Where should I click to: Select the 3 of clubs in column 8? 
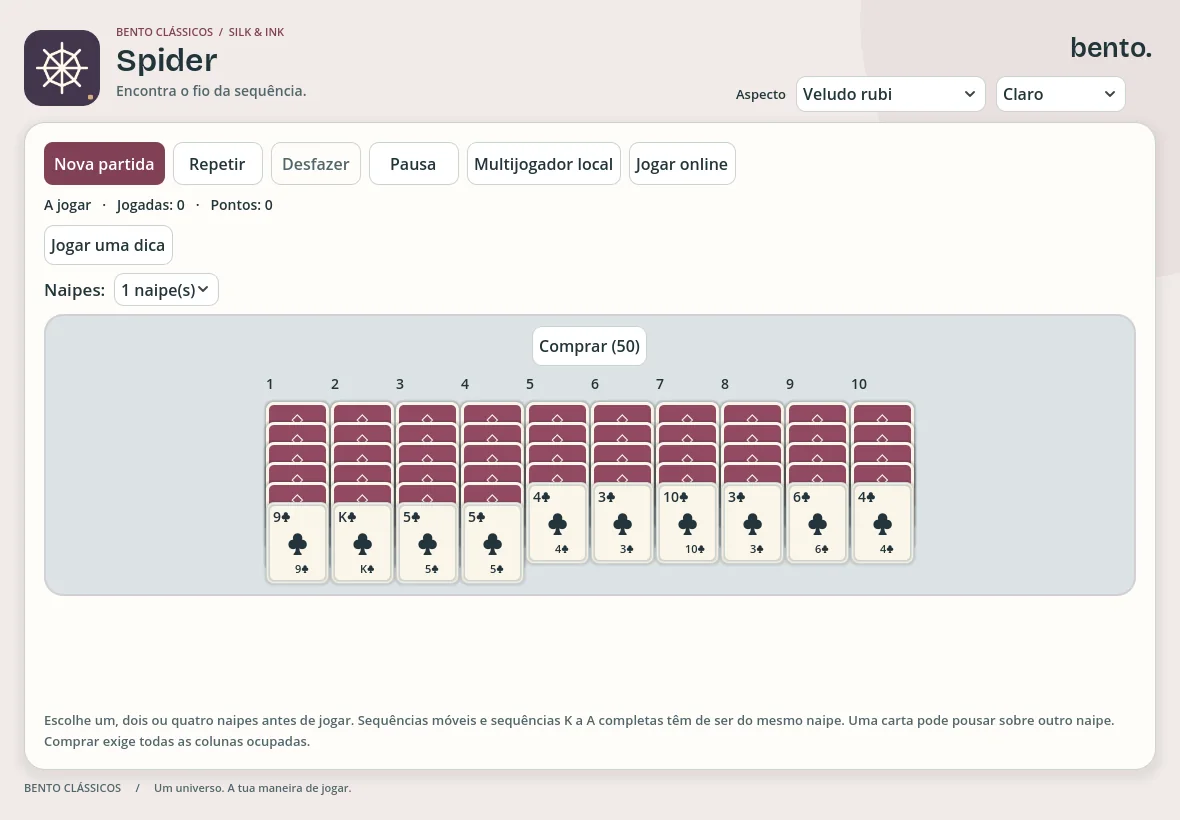tap(753, 524)
